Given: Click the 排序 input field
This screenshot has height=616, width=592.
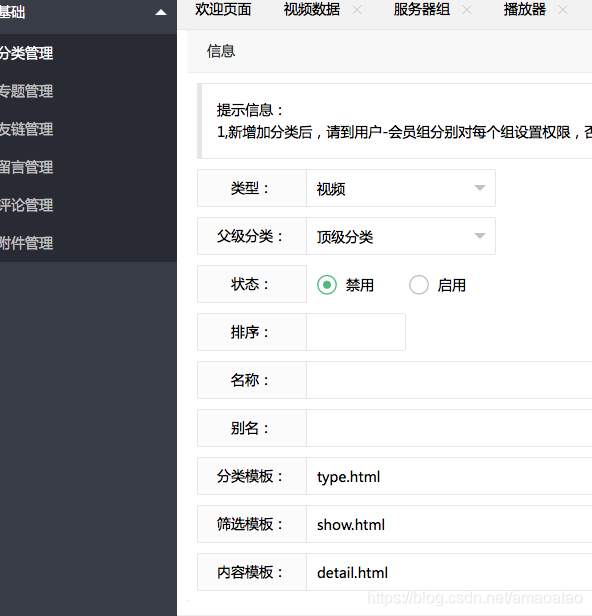Looking at the screenshot, I should 356,332.
